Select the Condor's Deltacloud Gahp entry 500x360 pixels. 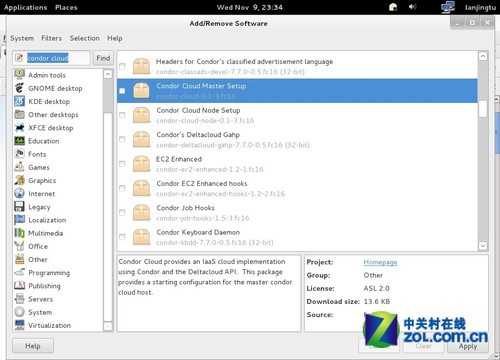(297, 139)
